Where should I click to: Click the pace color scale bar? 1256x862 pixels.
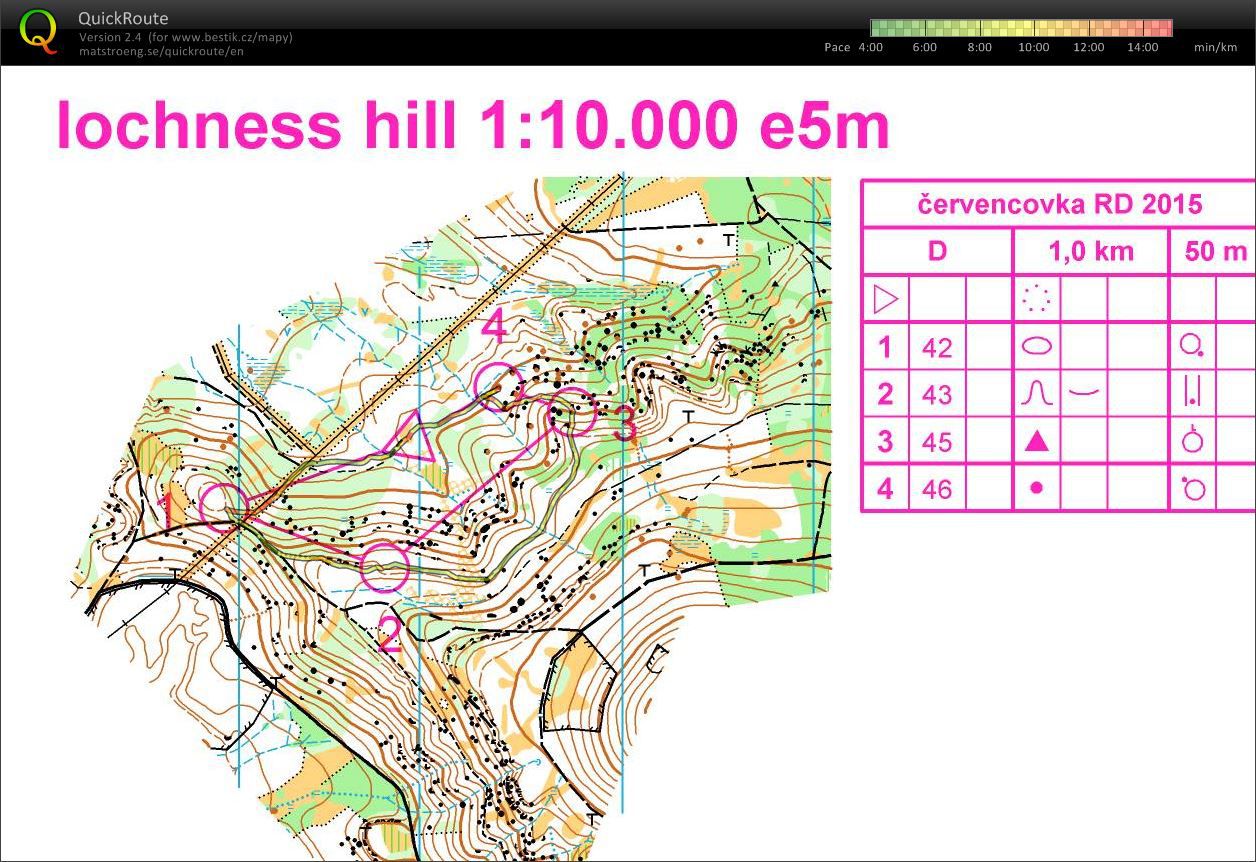pyautogui.click(x=1021, y=28)
